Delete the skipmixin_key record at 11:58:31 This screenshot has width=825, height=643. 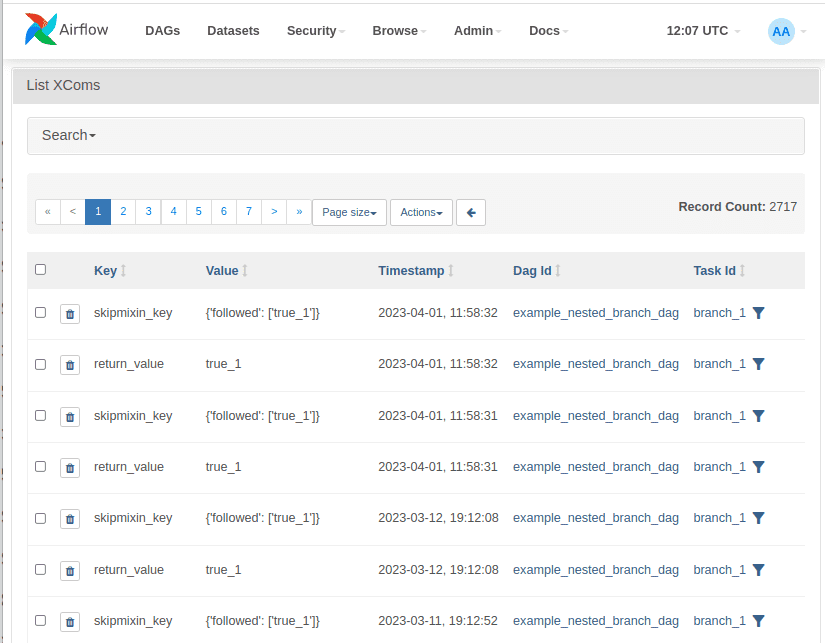pyautogui.click(x=70, y=417)
